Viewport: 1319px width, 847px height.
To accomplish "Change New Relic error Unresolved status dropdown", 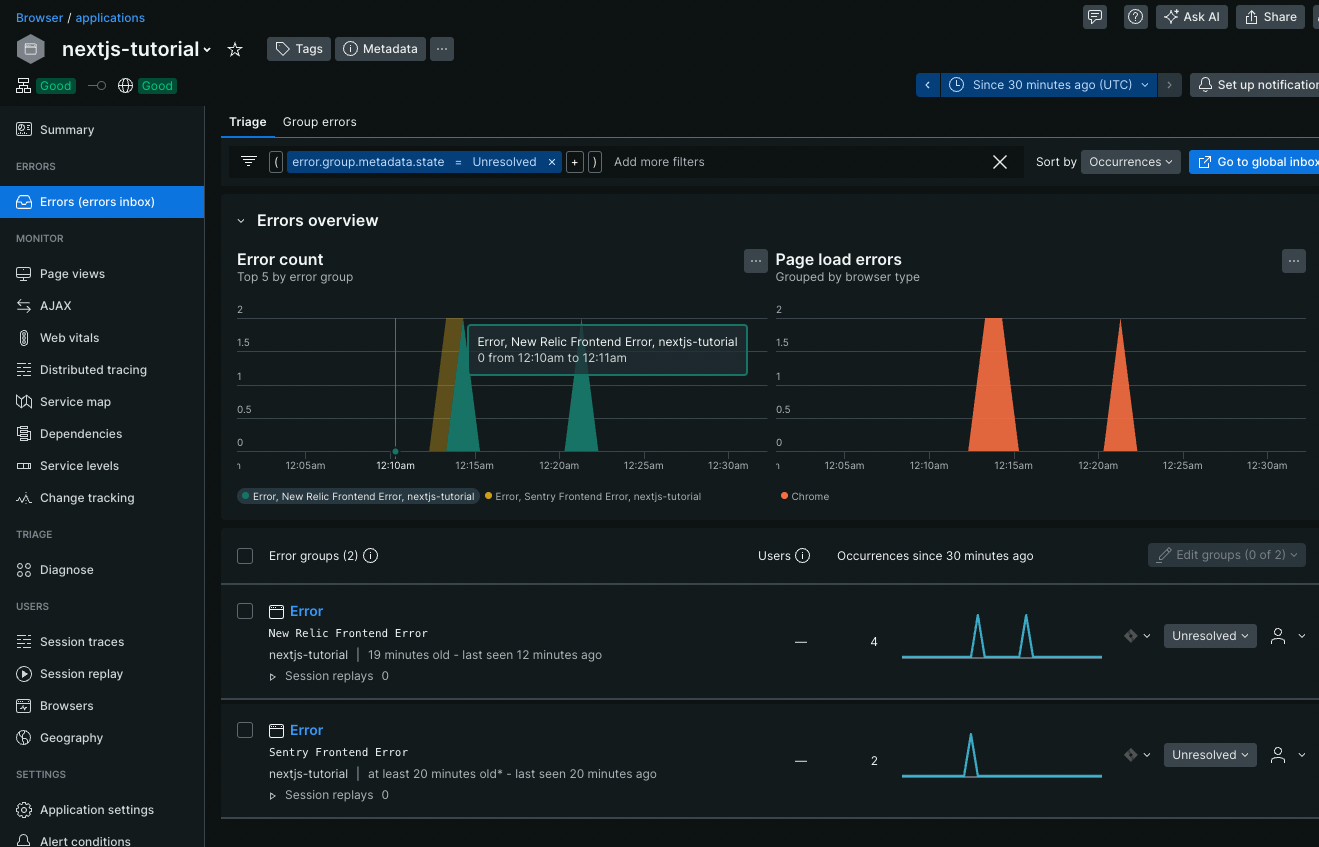I will pyautogui.click(x=1210, y=636).
